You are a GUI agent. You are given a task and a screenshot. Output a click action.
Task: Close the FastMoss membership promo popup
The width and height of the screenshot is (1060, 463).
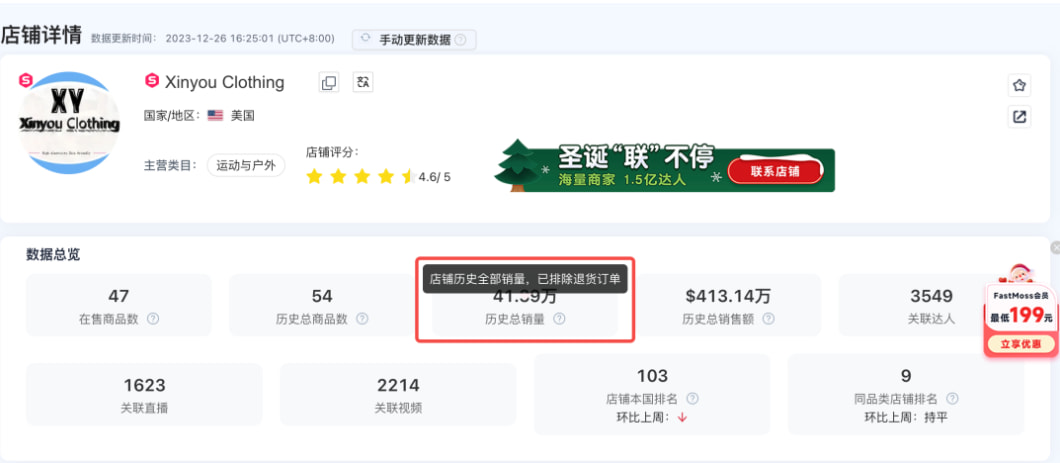pyautogui.click(x=1055, y=248)
